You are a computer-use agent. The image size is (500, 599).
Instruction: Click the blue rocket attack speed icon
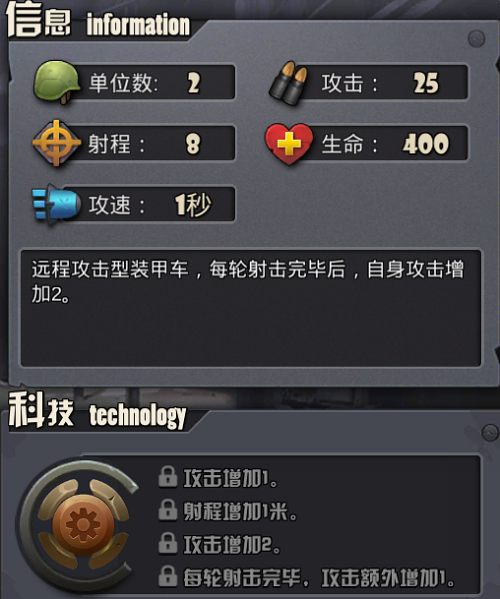point(57,204)
